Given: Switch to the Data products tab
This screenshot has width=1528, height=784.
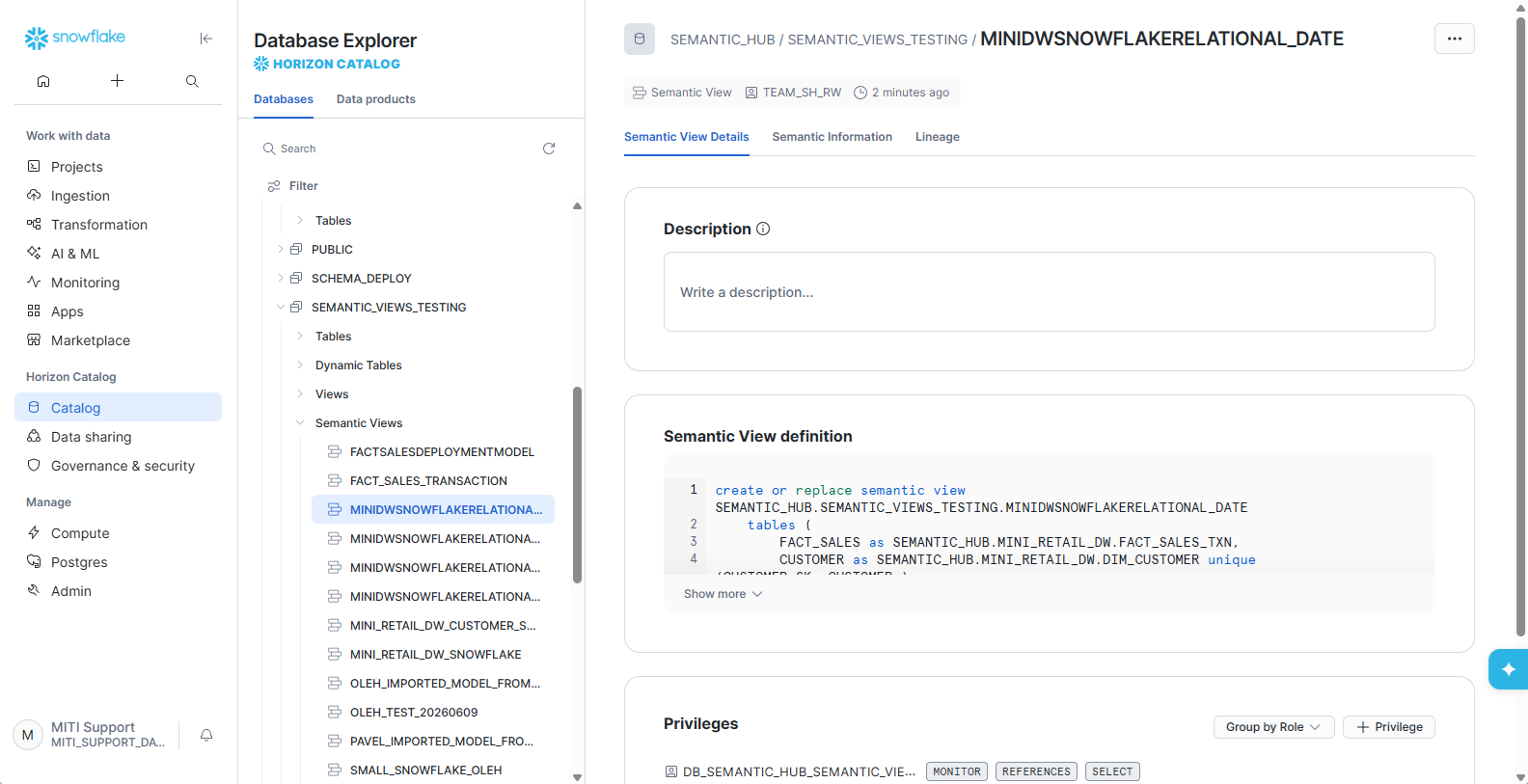Looking at the screenshot, I should click(376, 99).
